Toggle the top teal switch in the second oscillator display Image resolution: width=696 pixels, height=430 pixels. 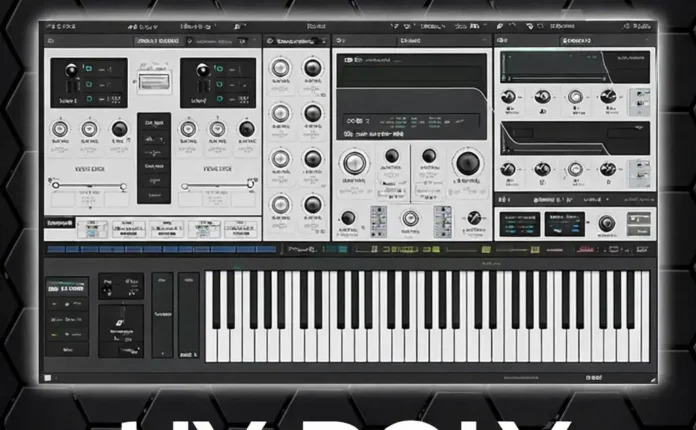pyautogui.click(x=219, y=69)
